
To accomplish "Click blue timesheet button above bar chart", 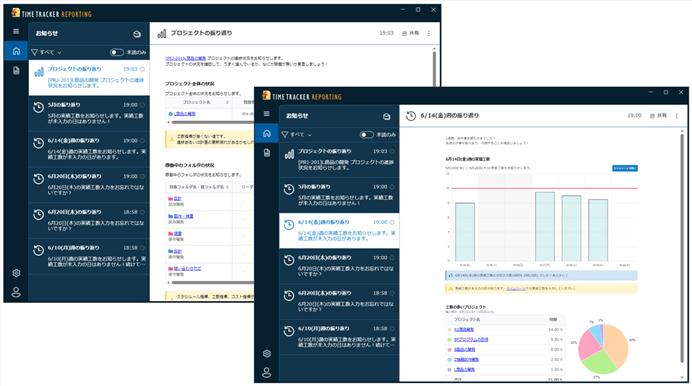I will click(x=624, y=168).
